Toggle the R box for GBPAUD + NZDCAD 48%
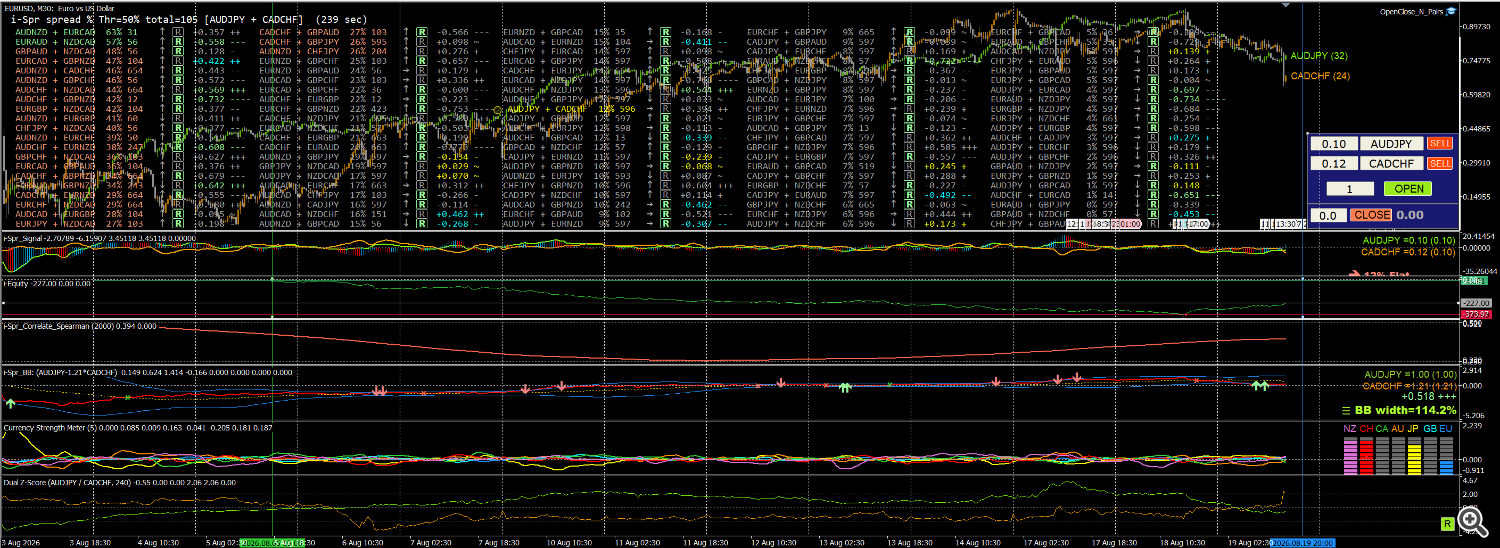The height and width of the screenshot is (548, 1500). (177, 52)
